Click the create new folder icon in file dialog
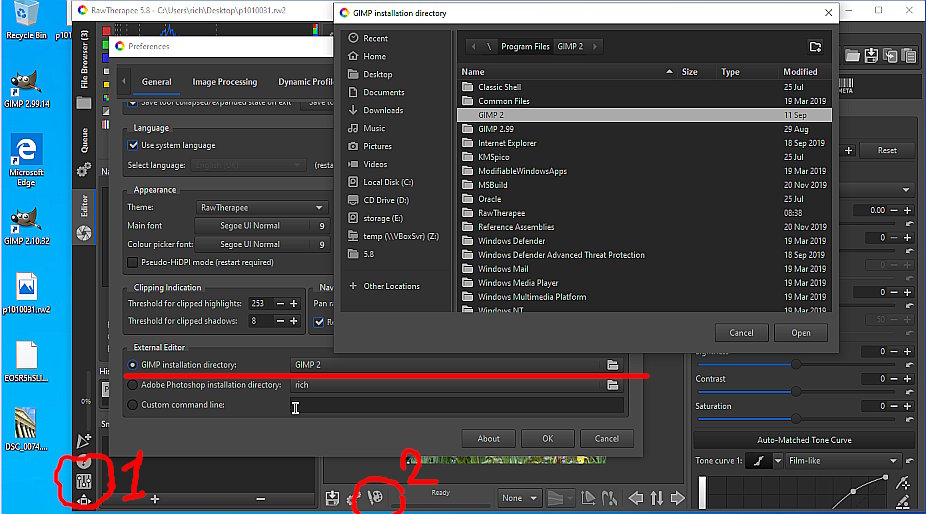 [815, 47]
